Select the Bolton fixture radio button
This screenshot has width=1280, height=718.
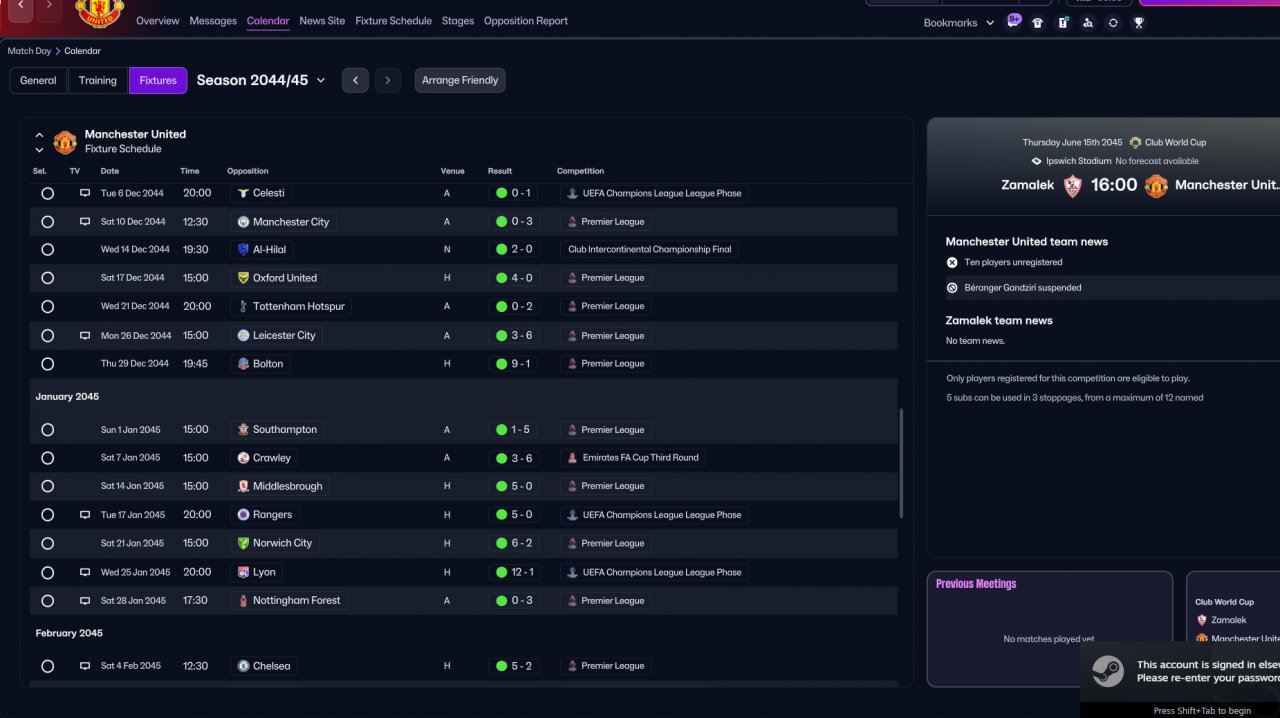pos(47,364)
